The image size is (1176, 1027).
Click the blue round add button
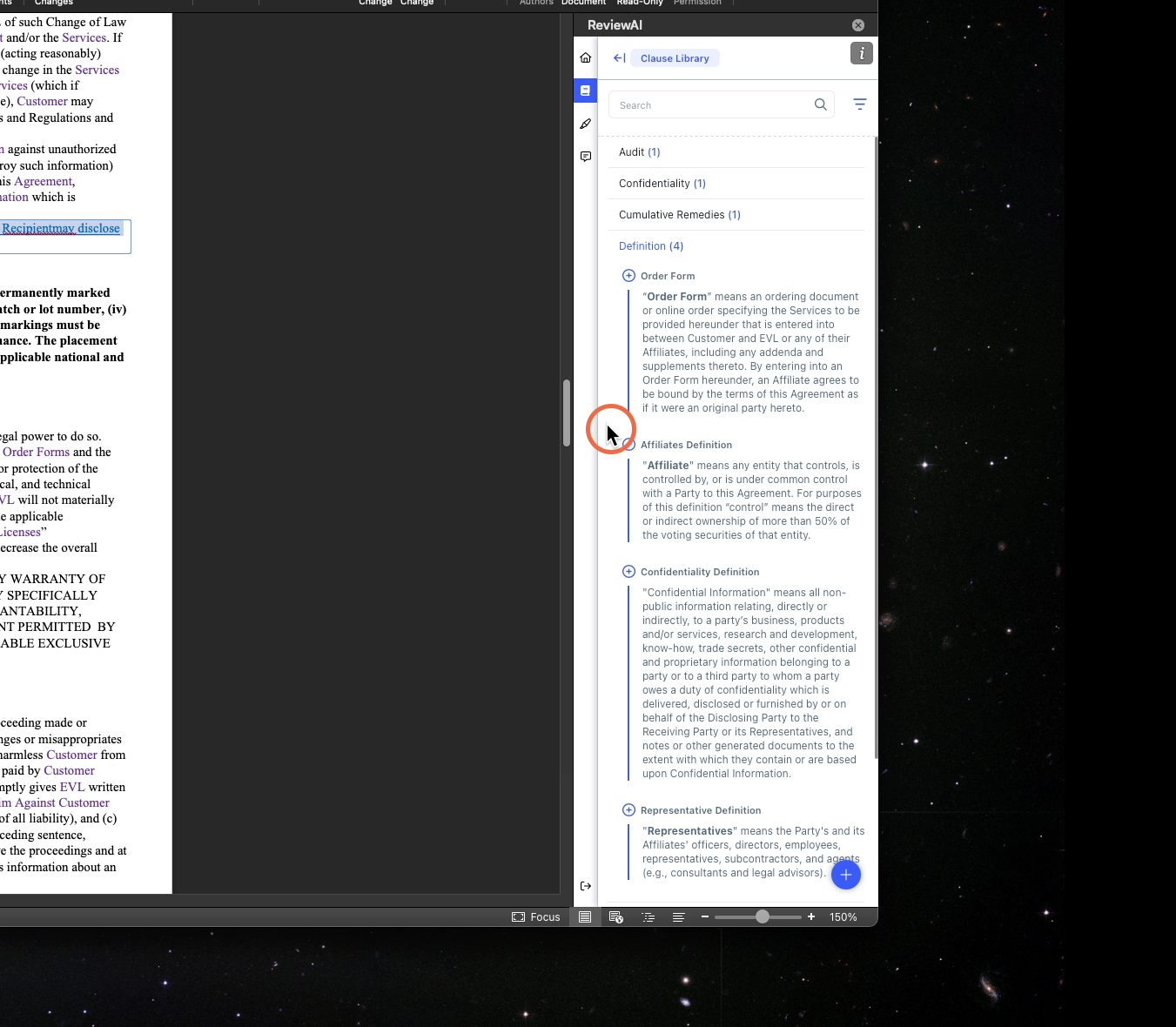pyautogui.click(x=846, y=875)
